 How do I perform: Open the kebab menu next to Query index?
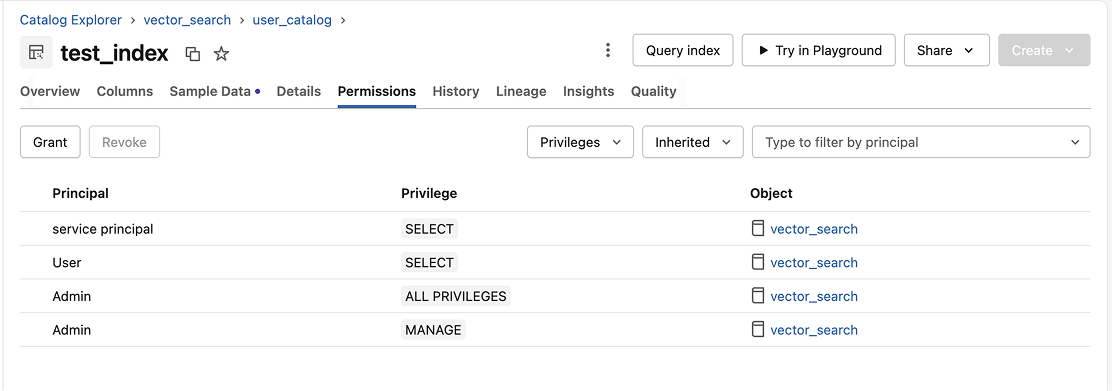[608, 50]
